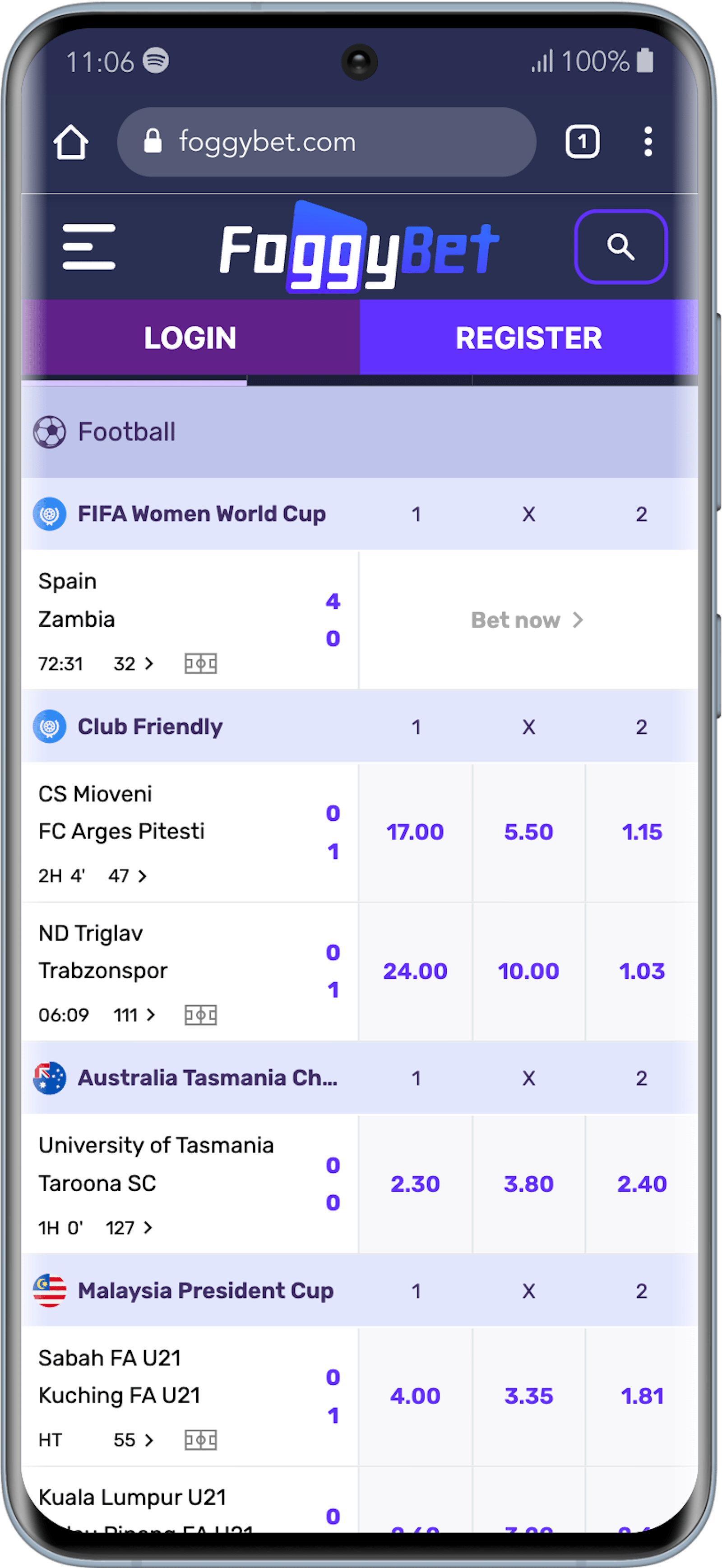Switch to the REGISTER tab
Viewport: 722px width, 1568px height.
tap(528, 338)
